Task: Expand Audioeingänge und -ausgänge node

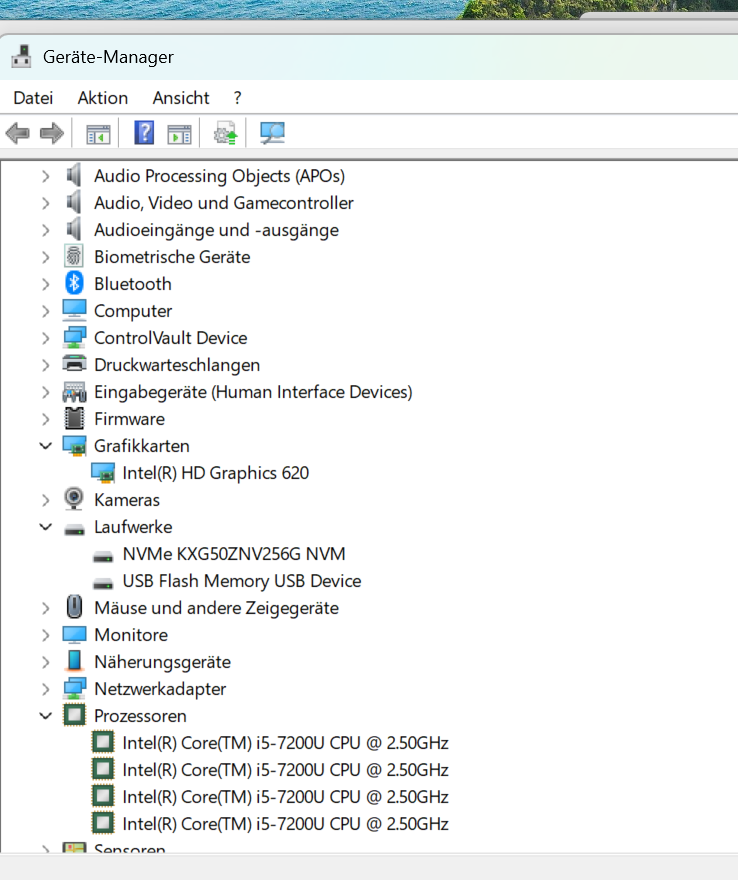Action: 45,230
